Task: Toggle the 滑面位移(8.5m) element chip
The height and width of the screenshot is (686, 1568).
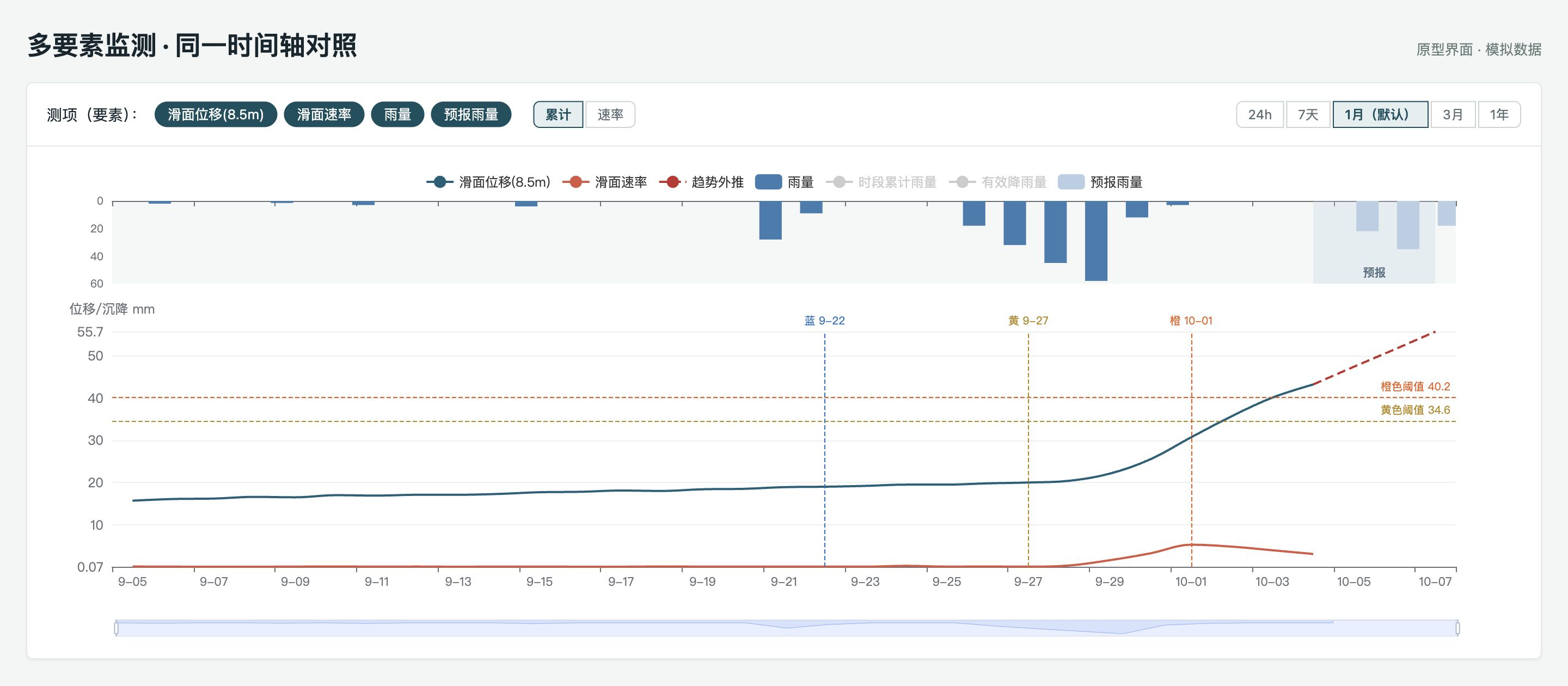Action: 216,114
